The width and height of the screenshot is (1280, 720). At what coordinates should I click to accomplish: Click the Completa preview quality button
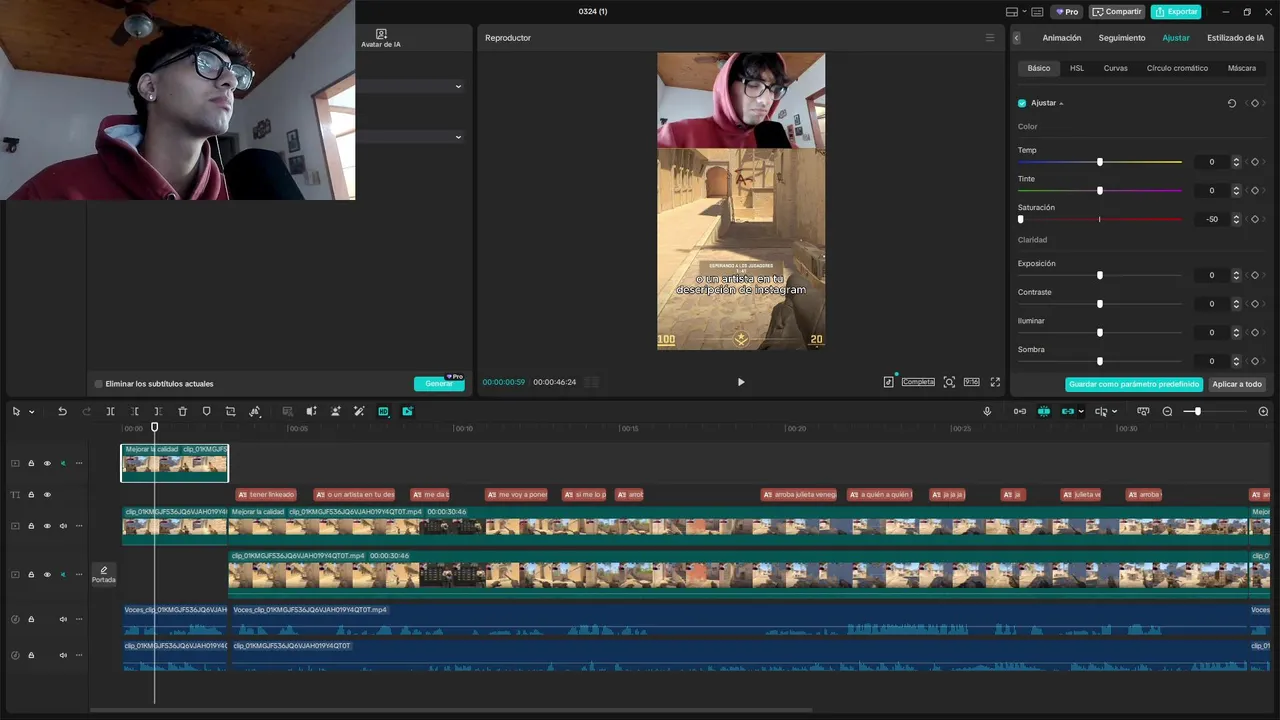coord(918,382)
